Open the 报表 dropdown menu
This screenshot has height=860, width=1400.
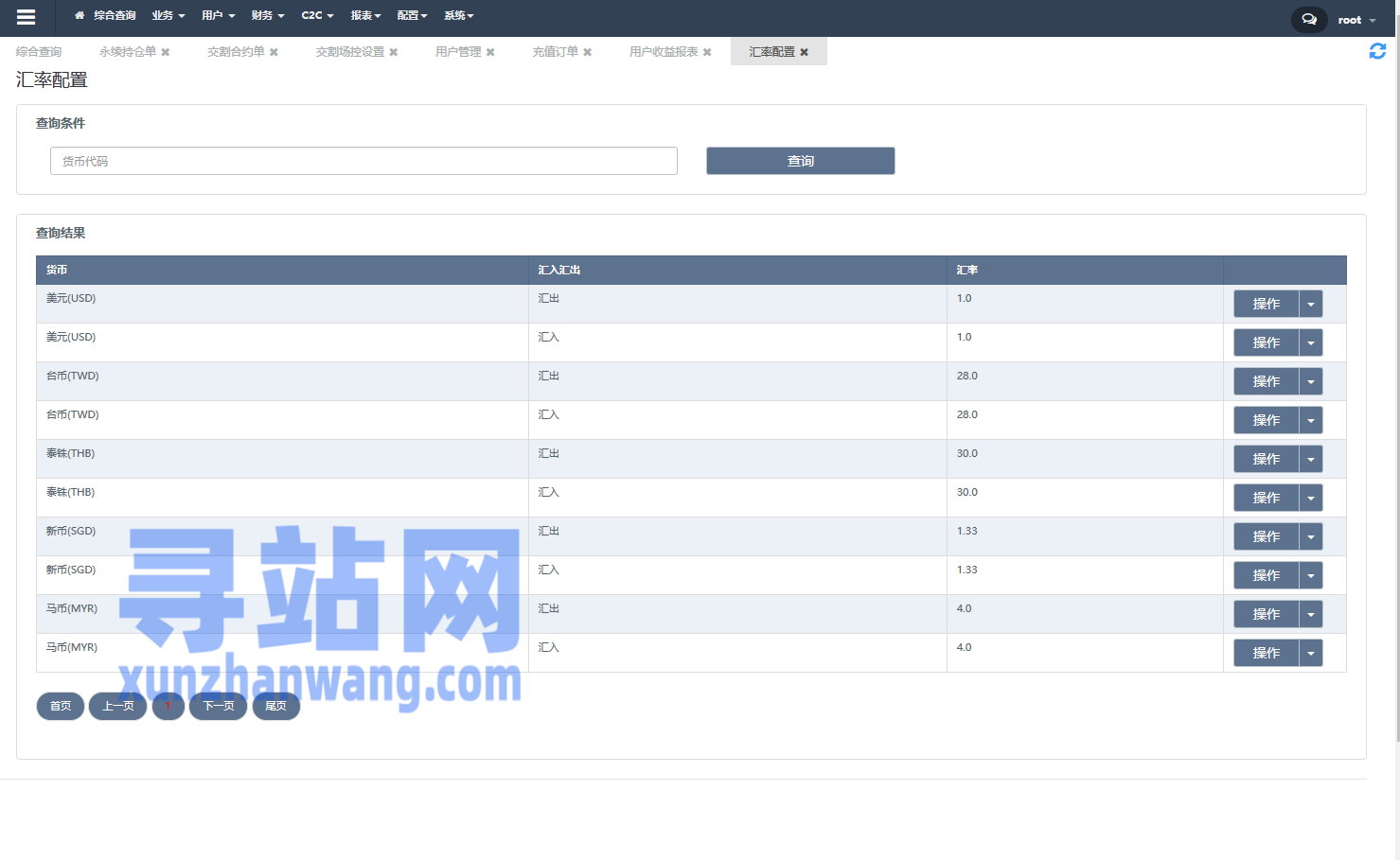point(365,16)
